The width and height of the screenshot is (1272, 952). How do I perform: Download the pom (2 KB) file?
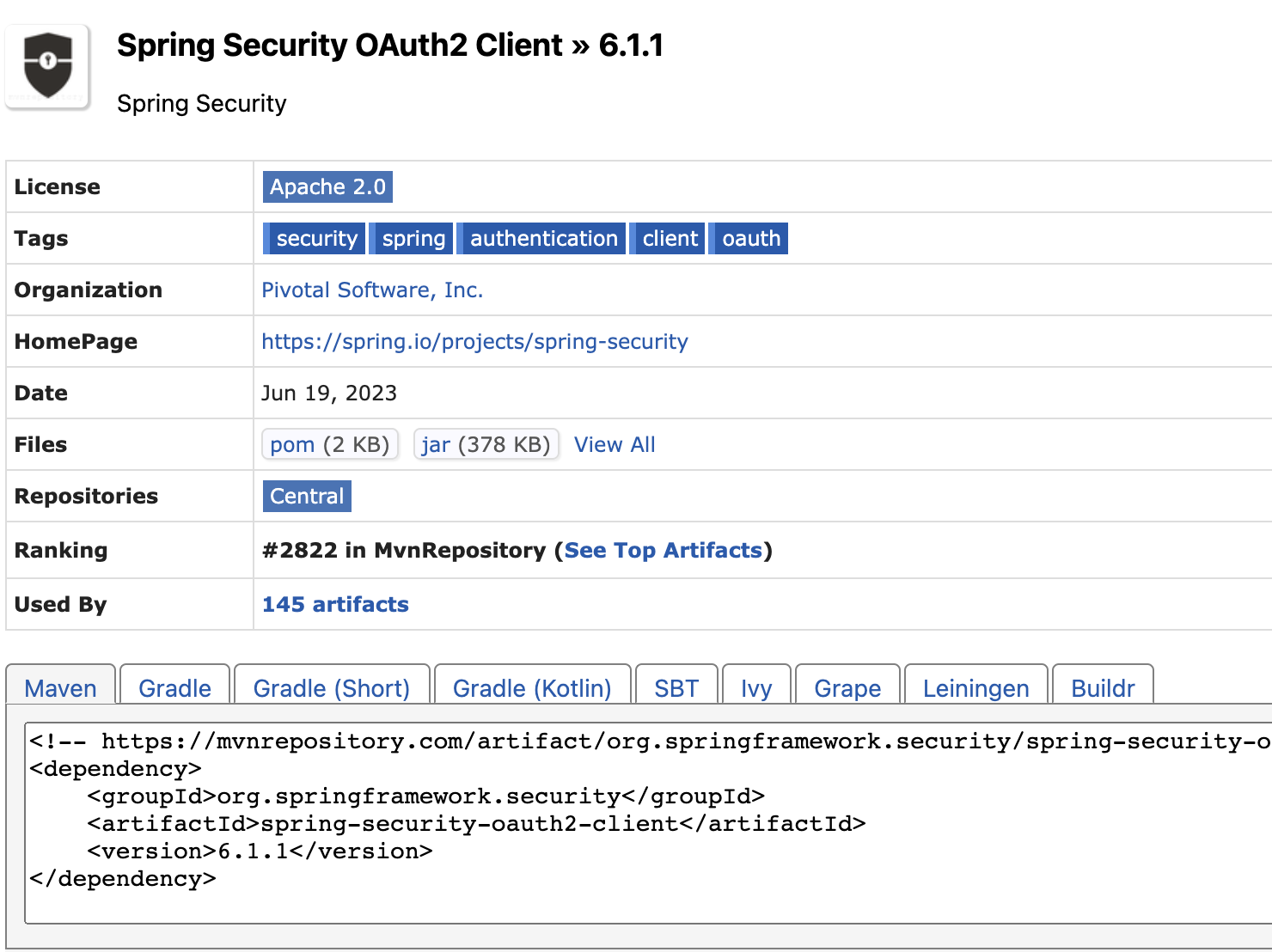coord(330,444)
